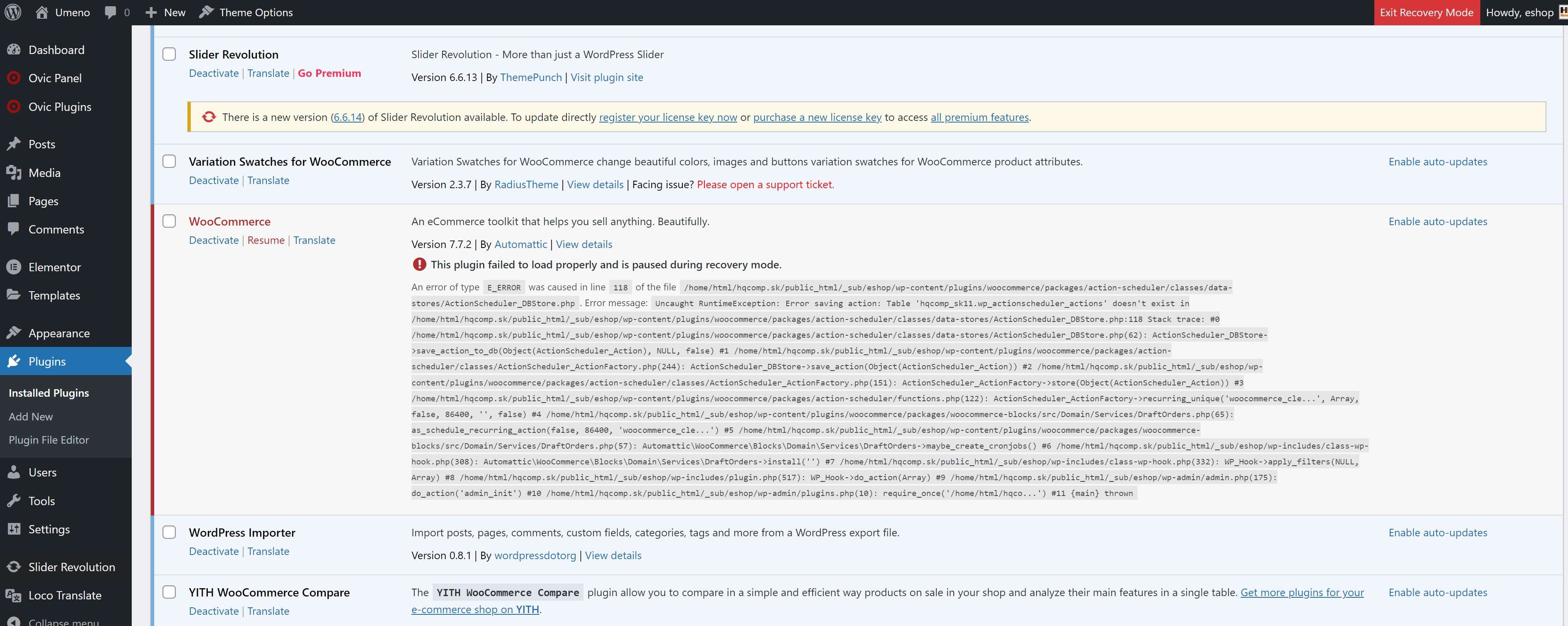Click the red error icon under WooCommerce

point(419,264)
